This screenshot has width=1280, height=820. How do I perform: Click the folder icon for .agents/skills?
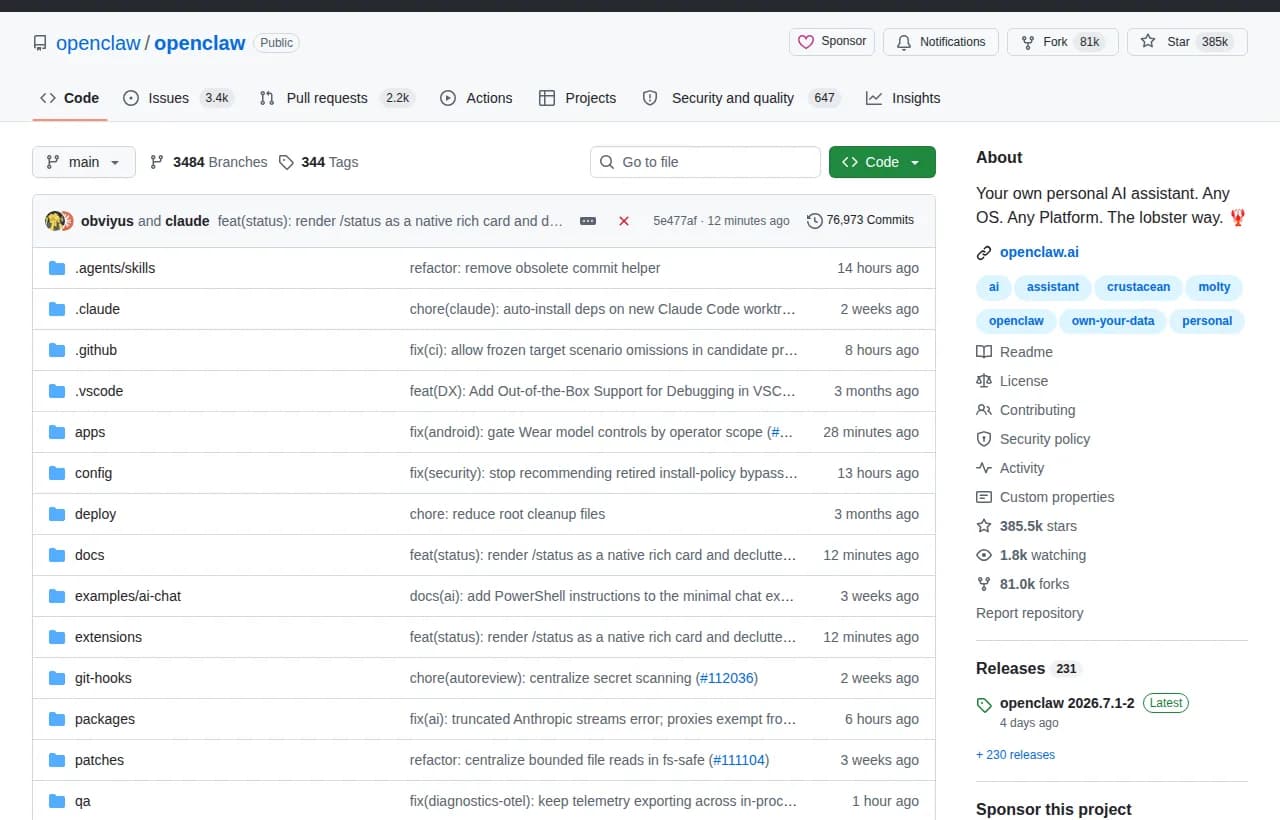point(57,268)
